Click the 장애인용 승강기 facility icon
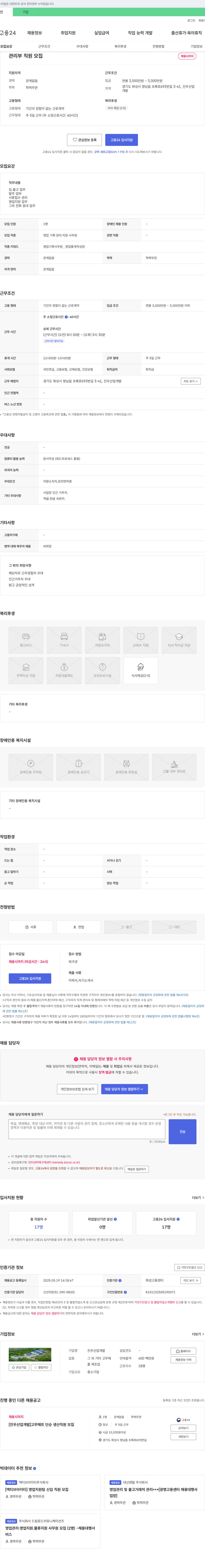205x1568 pixels. pyautogui.click(x=78, y=768)
